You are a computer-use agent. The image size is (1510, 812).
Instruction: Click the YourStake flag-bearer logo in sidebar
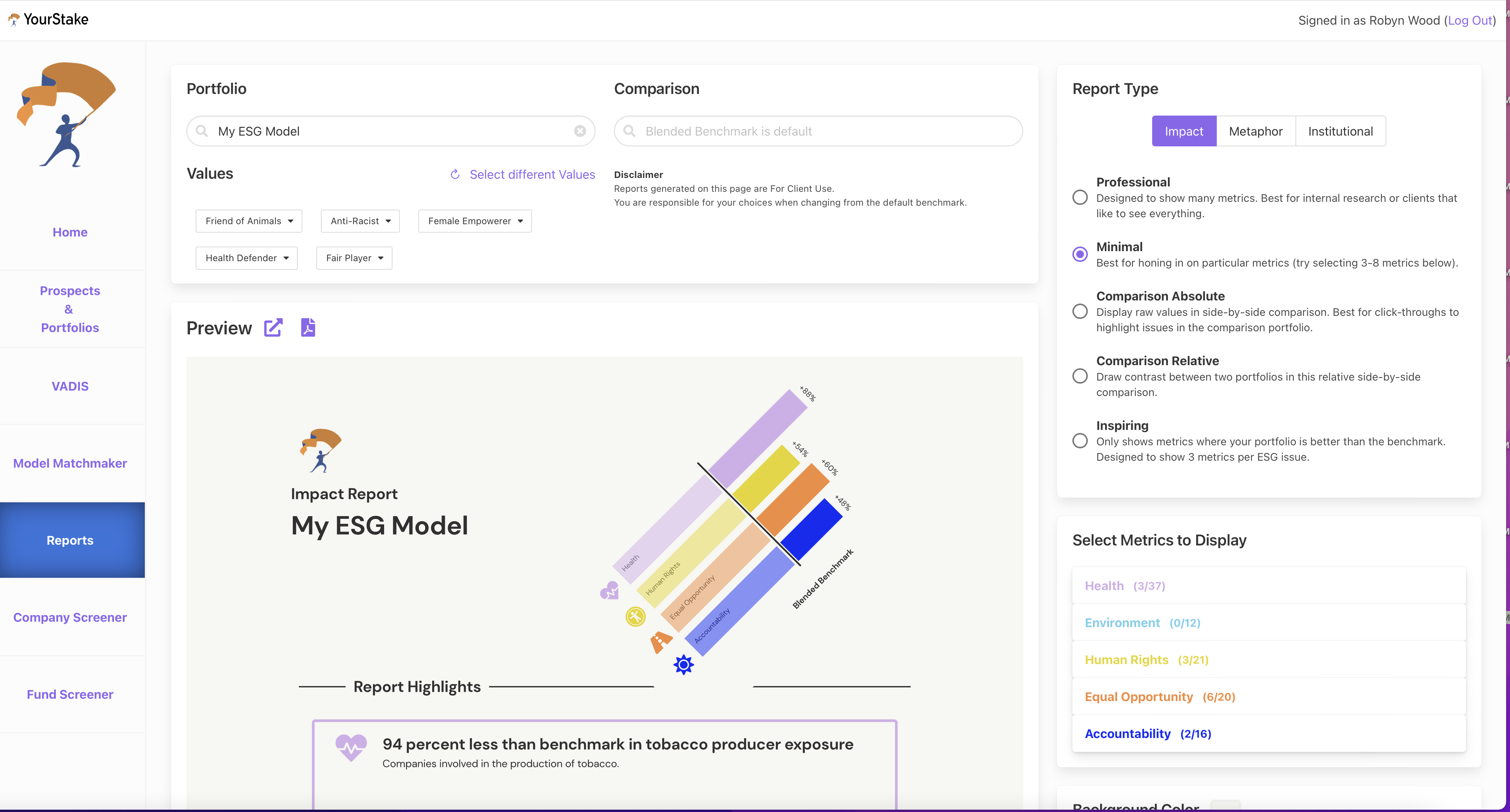click(67, 115)
